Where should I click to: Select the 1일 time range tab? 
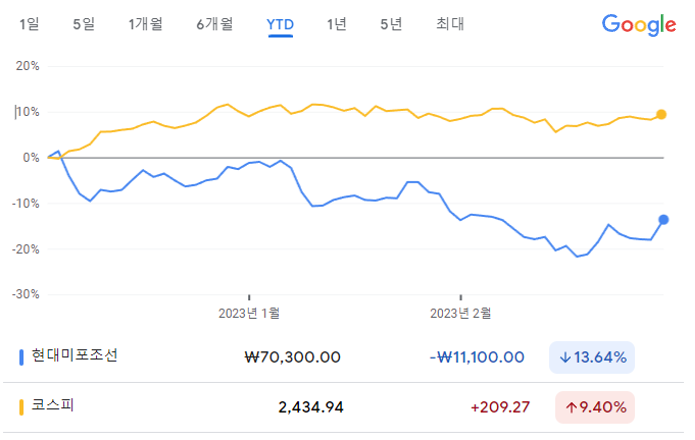[x=29, y=24]
